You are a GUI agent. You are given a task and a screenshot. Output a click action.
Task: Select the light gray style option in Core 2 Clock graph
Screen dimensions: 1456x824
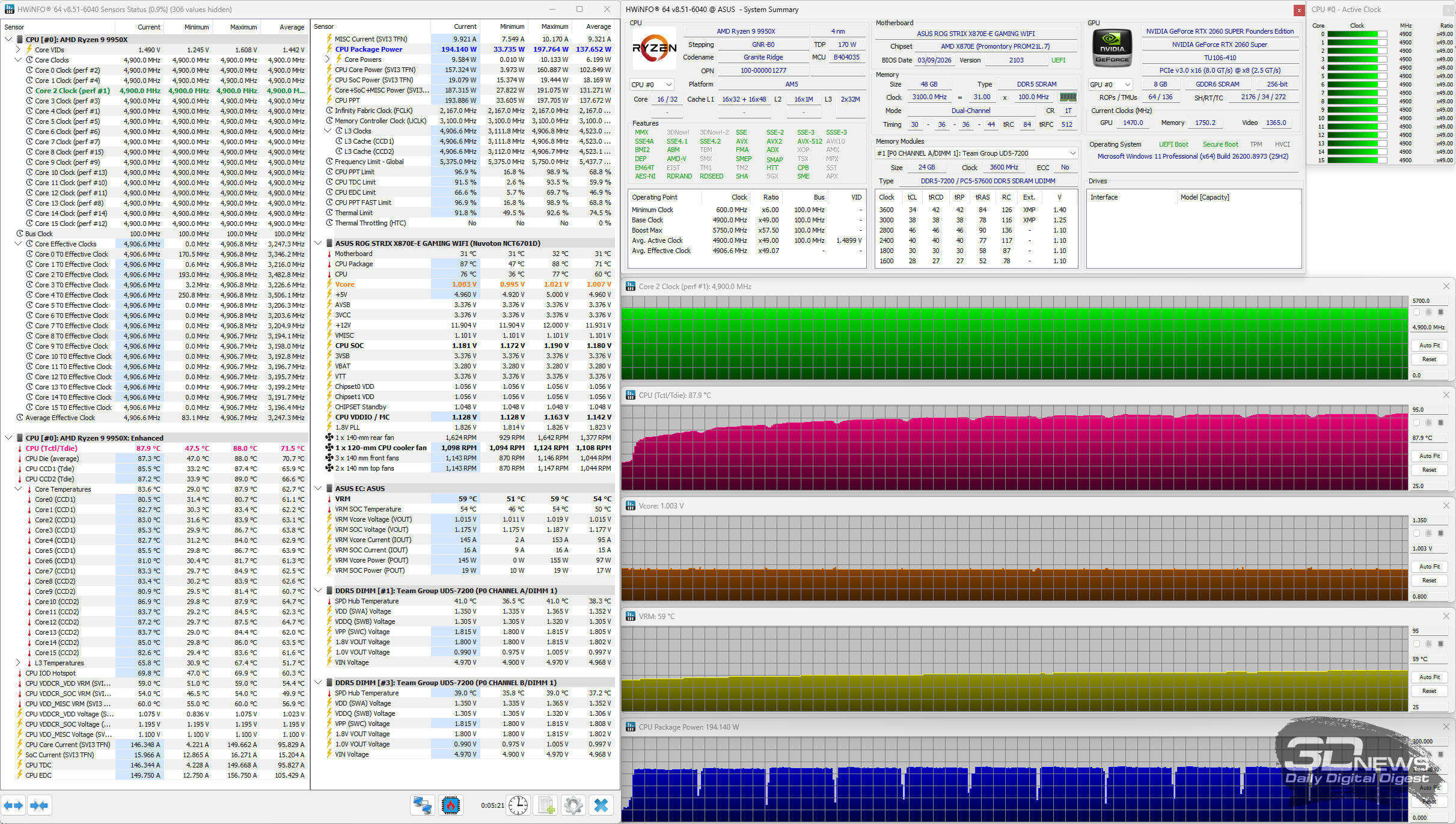[1429, 313]
